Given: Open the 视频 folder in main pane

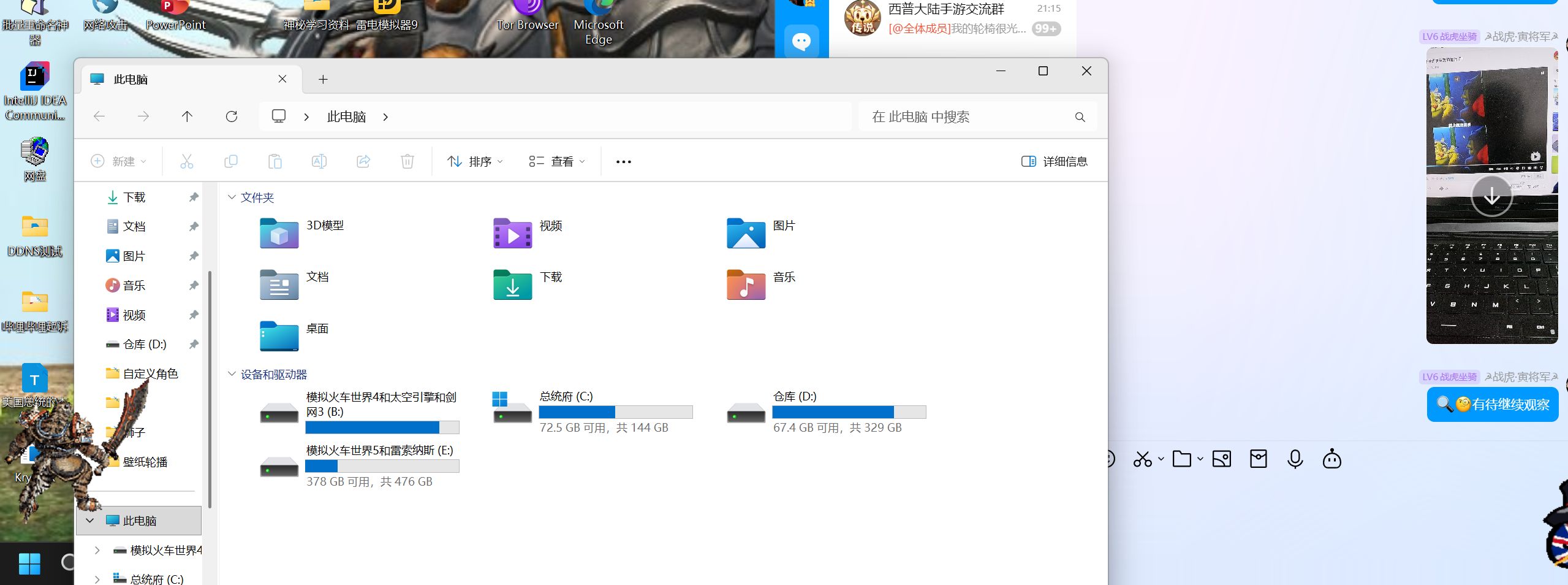Looking at the screenshot, I should coord(528,233).
